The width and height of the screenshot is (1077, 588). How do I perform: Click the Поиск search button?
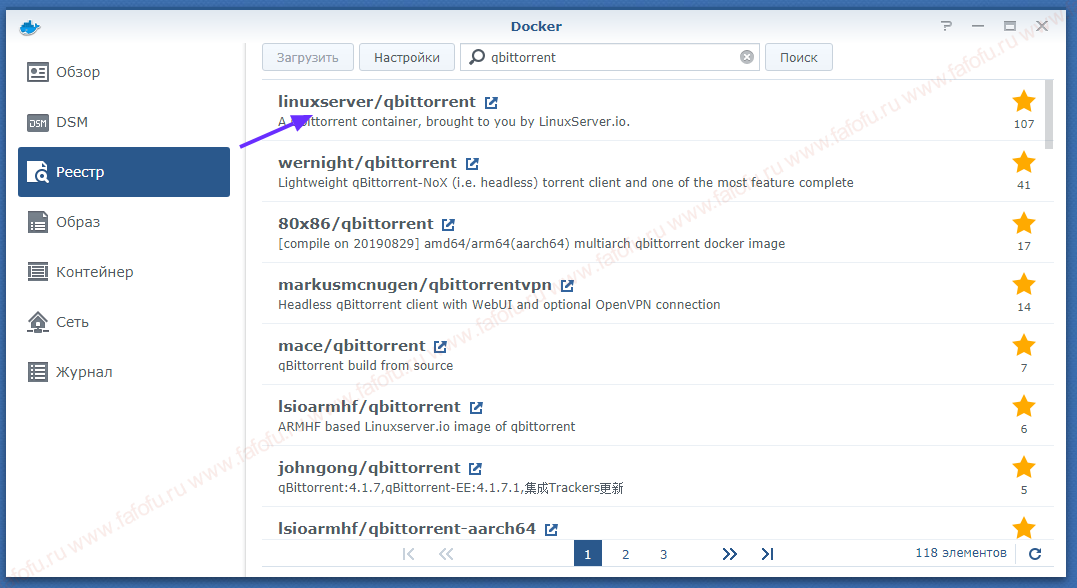(x=799, y=57)
